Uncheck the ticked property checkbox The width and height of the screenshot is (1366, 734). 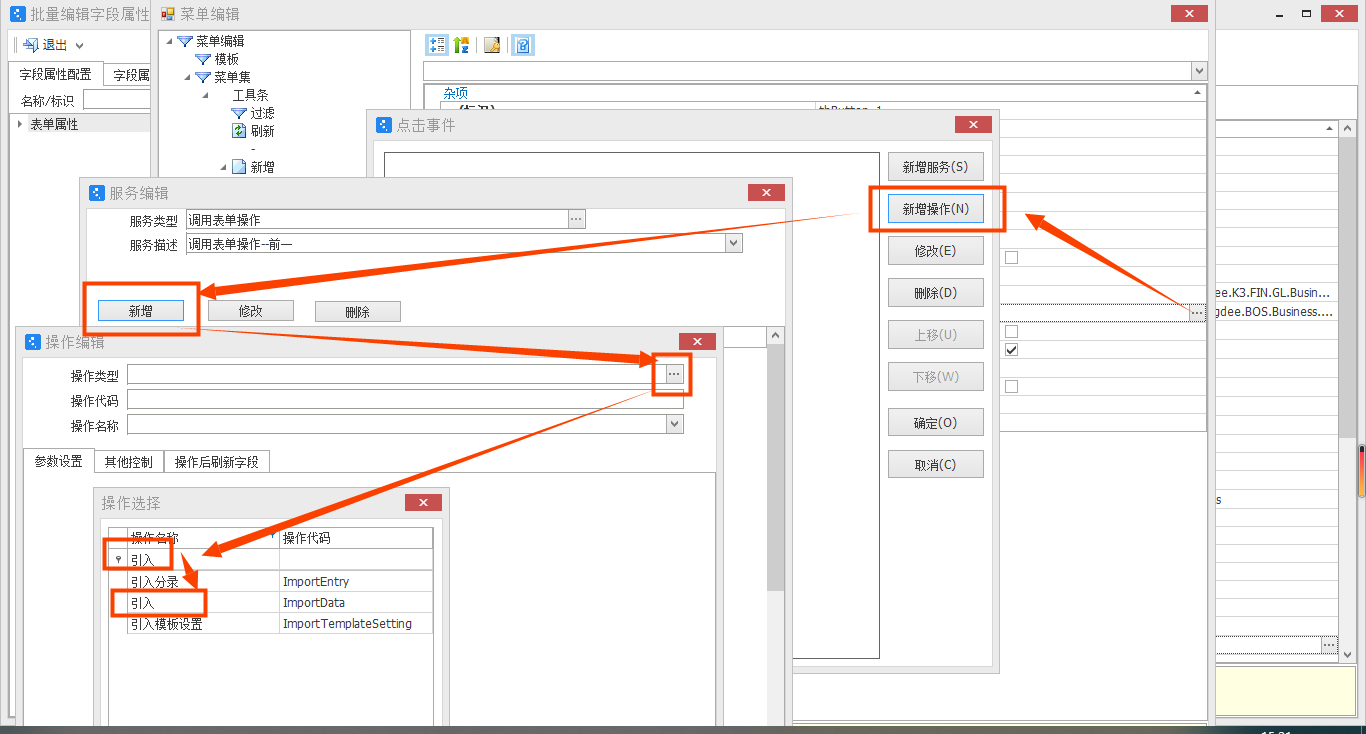(1011, 350)
